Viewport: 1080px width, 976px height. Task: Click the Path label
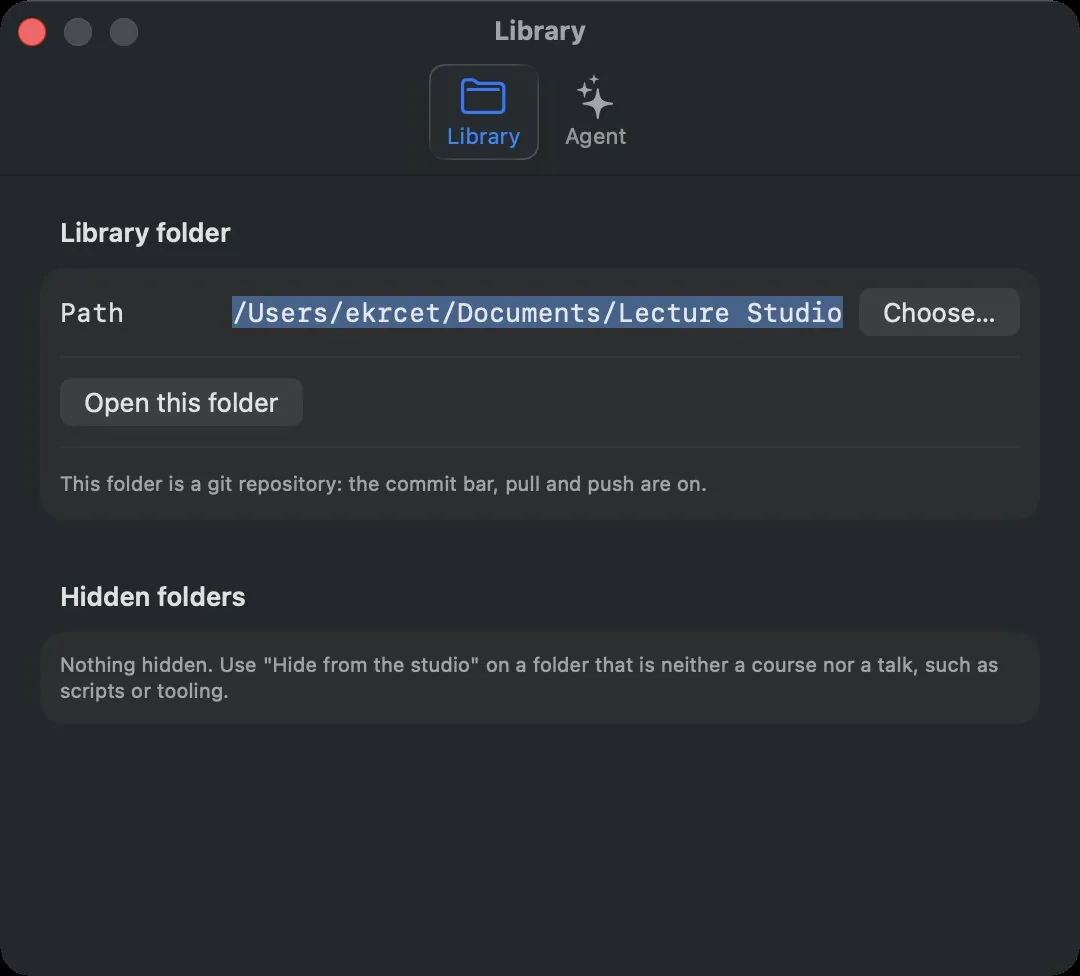[92, 313]
